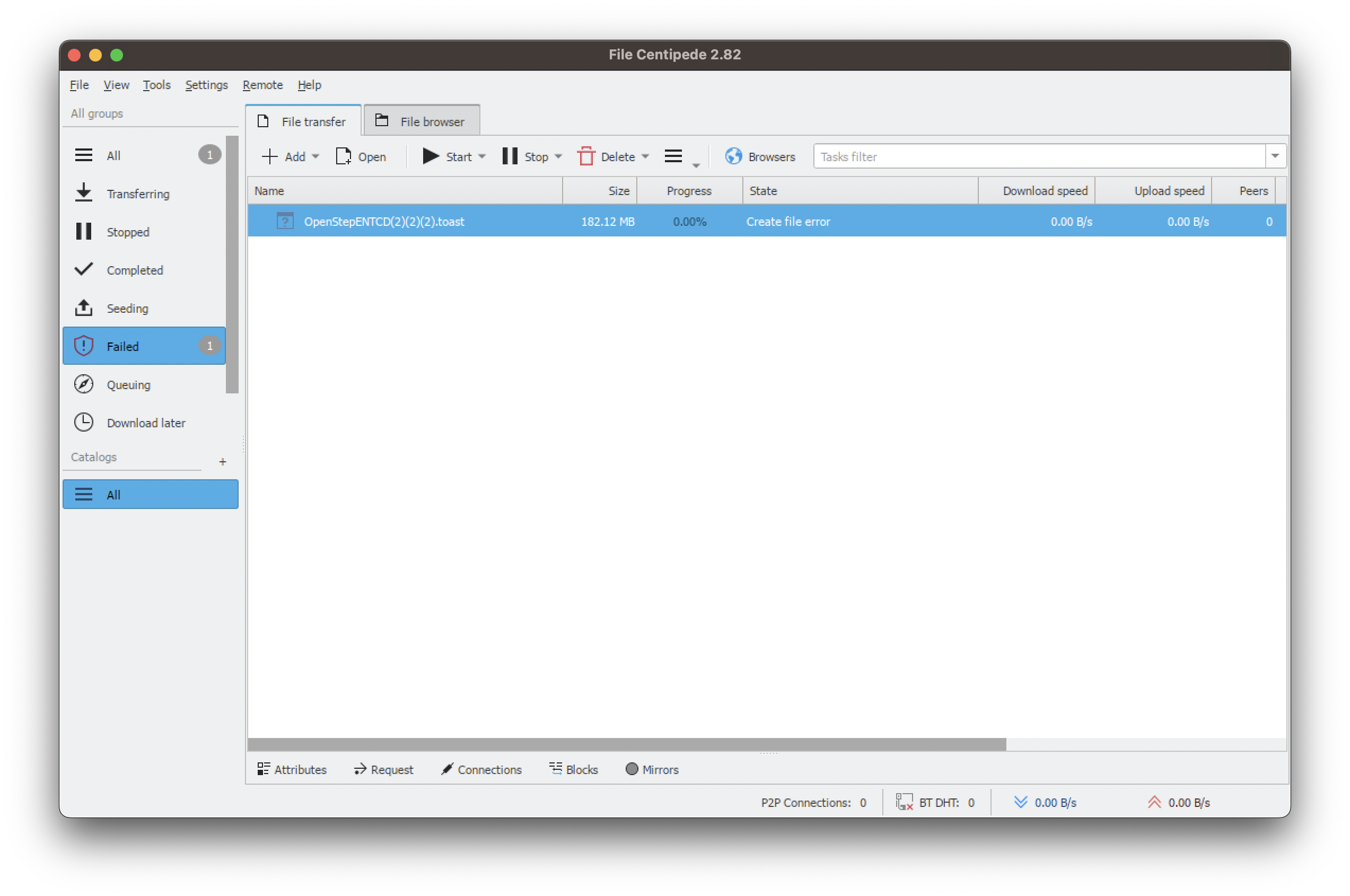Open the Mirrors panel
Screen dimensions: 1350x896
click(652, 769)
